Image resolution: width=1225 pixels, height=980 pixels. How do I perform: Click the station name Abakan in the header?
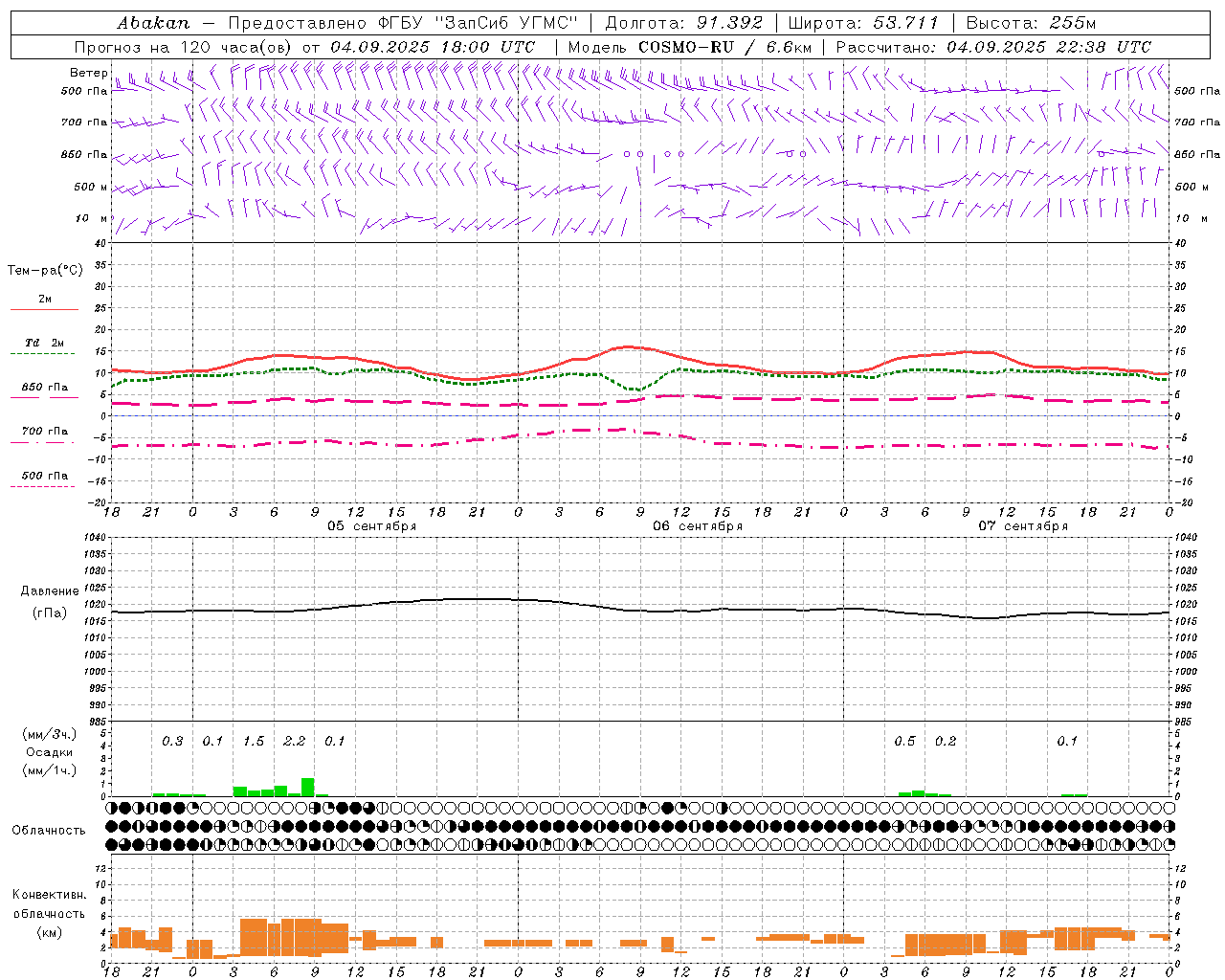point(153,23)
